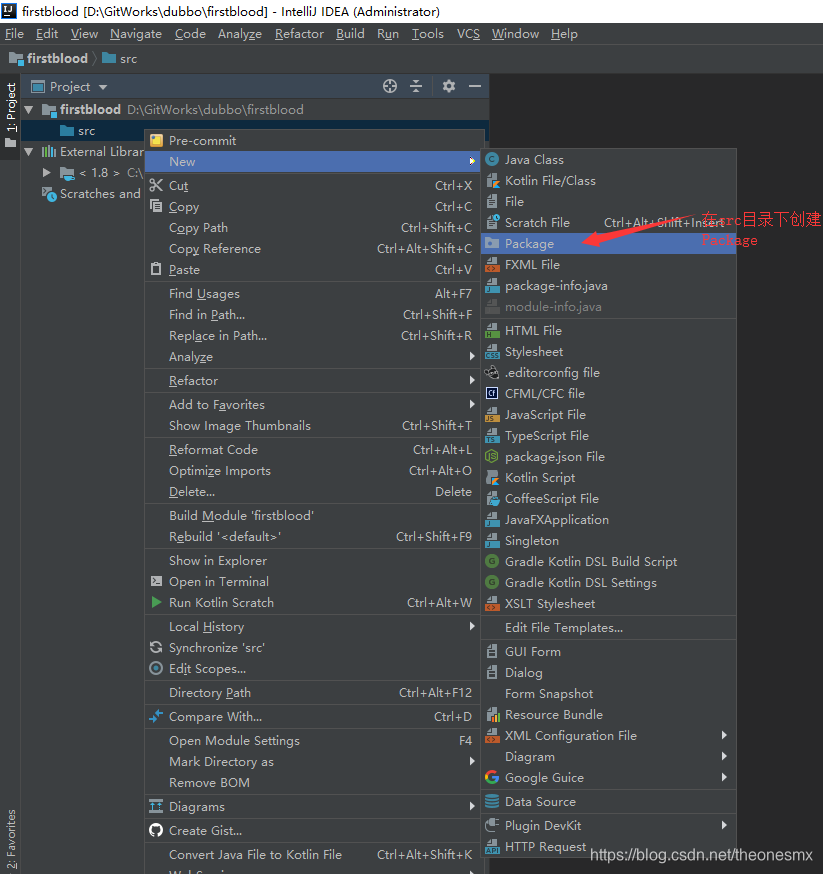This screenshot has width=823, height=874.
Task: Select Scratches and Consoles tree item
Action: coord(91,194)
